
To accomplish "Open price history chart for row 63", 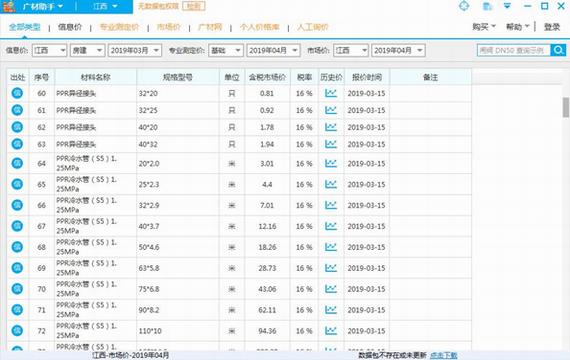I will point(331,144).
